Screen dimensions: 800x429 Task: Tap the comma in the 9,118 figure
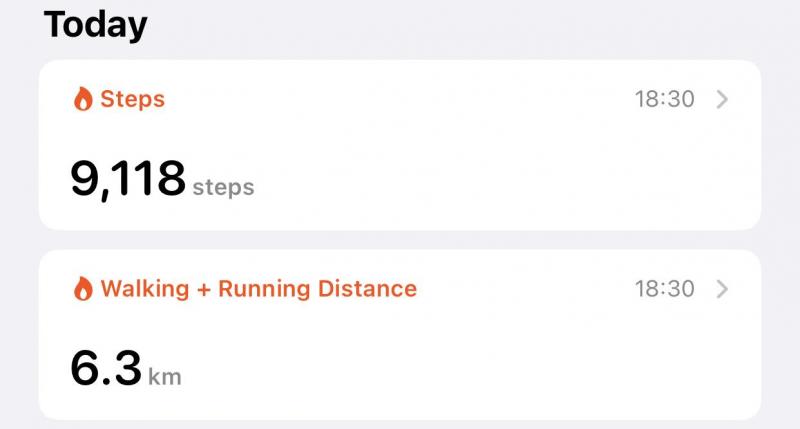(x=105, y=195)
